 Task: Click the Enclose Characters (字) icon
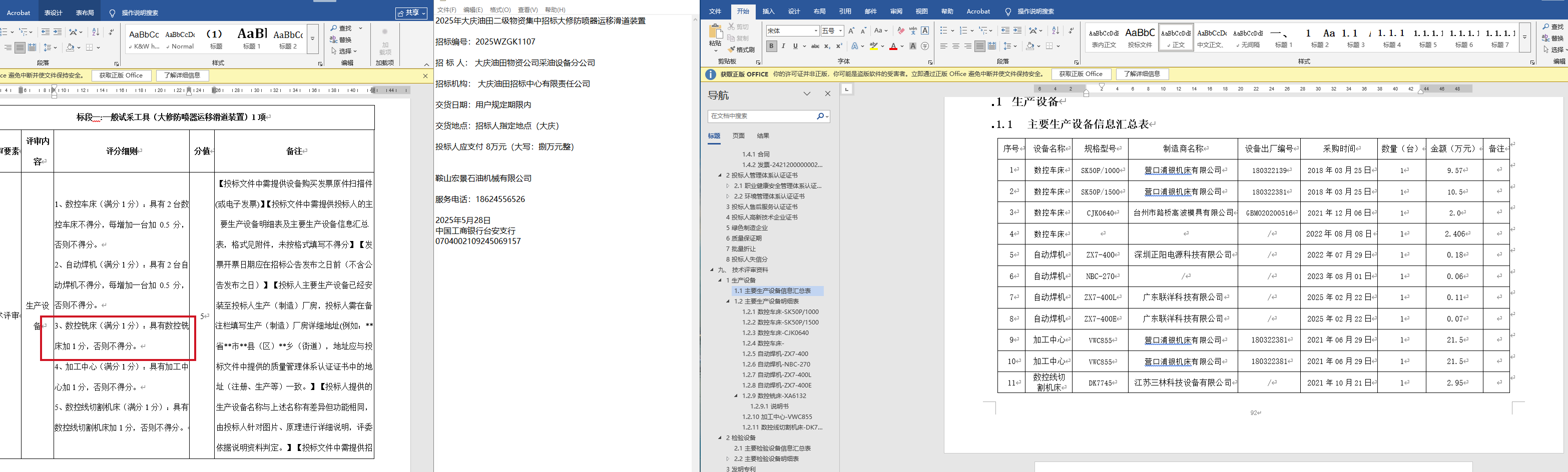point(925,46)
